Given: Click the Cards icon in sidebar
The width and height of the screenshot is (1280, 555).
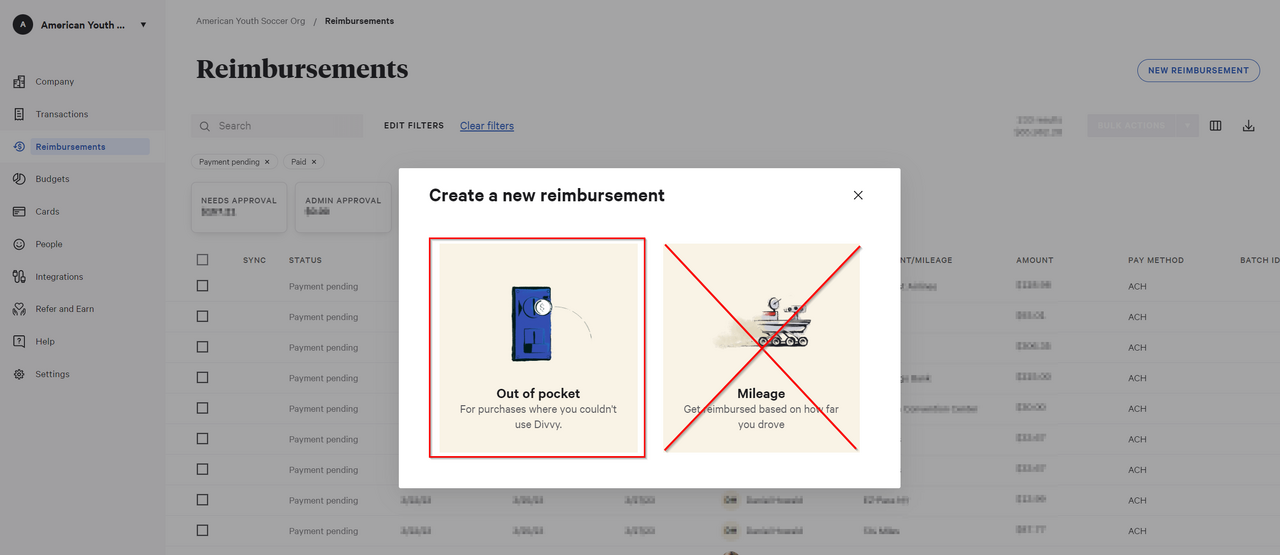Looking at the screenshot, I should (x=19, y=212).
